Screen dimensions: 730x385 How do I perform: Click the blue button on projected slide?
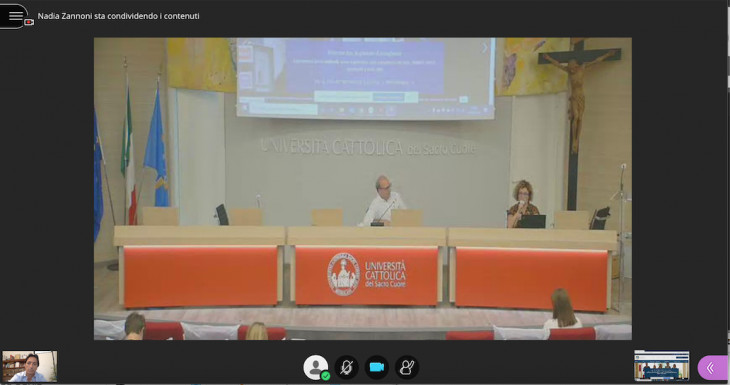(388, 97)
